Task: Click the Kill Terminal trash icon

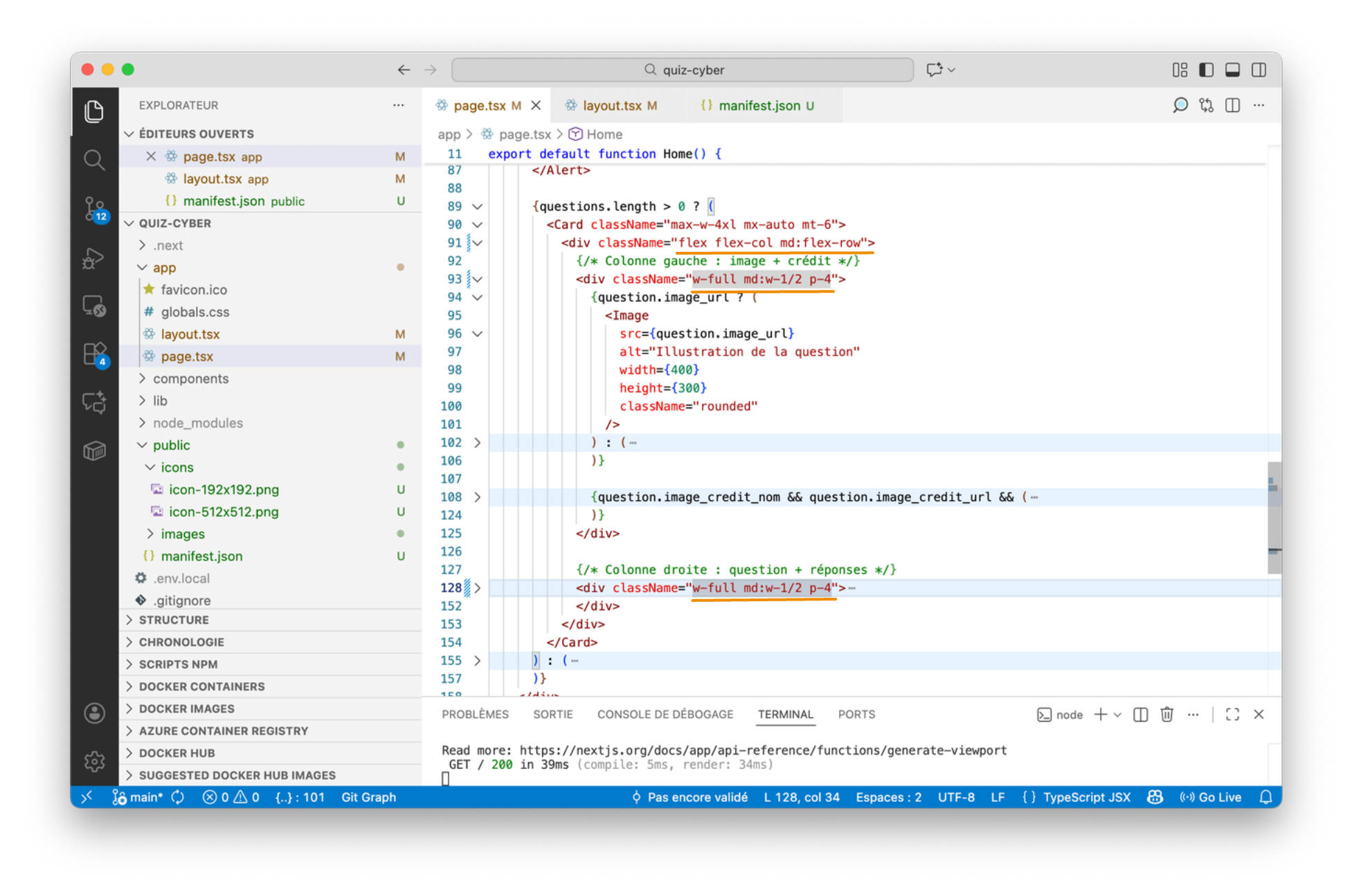Action: pos(1166,714)
